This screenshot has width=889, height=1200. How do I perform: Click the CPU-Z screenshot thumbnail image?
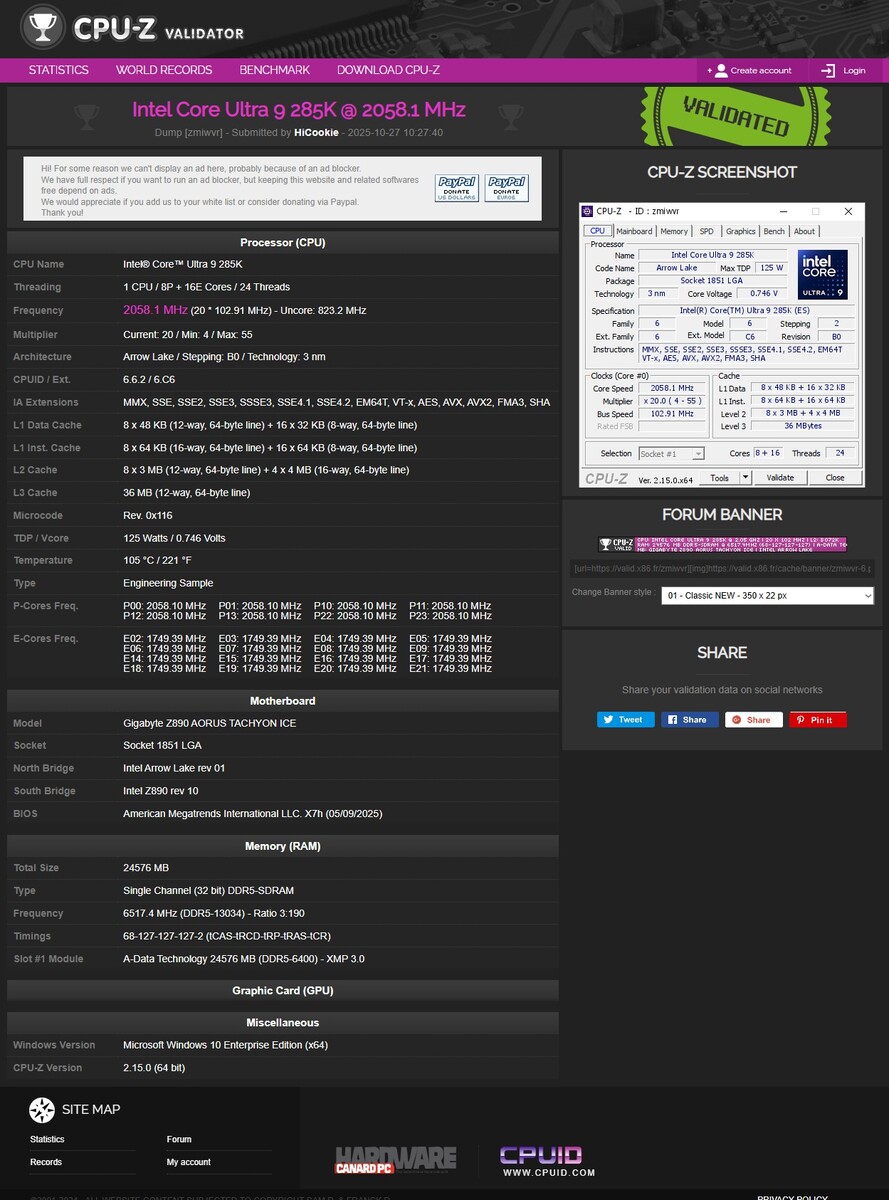pyautogui.click(x=721, y=345)
